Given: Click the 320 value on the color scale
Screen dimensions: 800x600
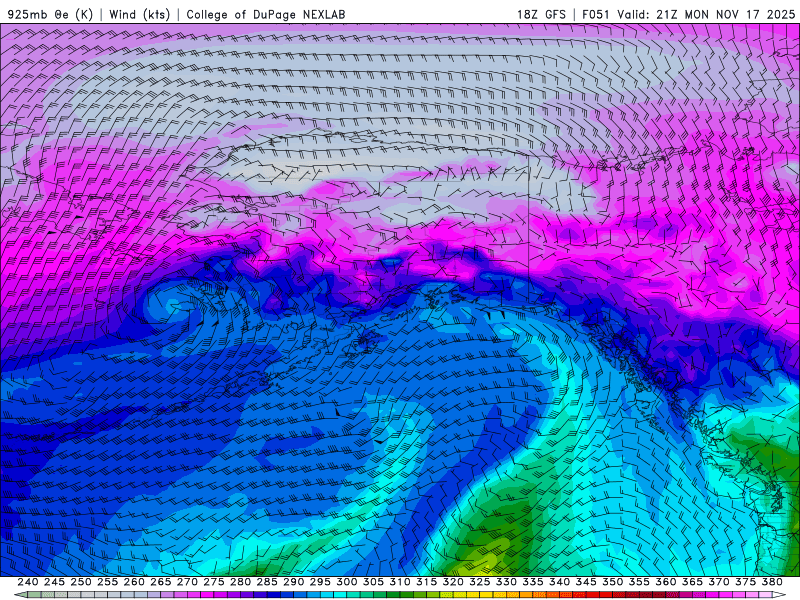Looking at the screenshot, I should coord(453,582).
